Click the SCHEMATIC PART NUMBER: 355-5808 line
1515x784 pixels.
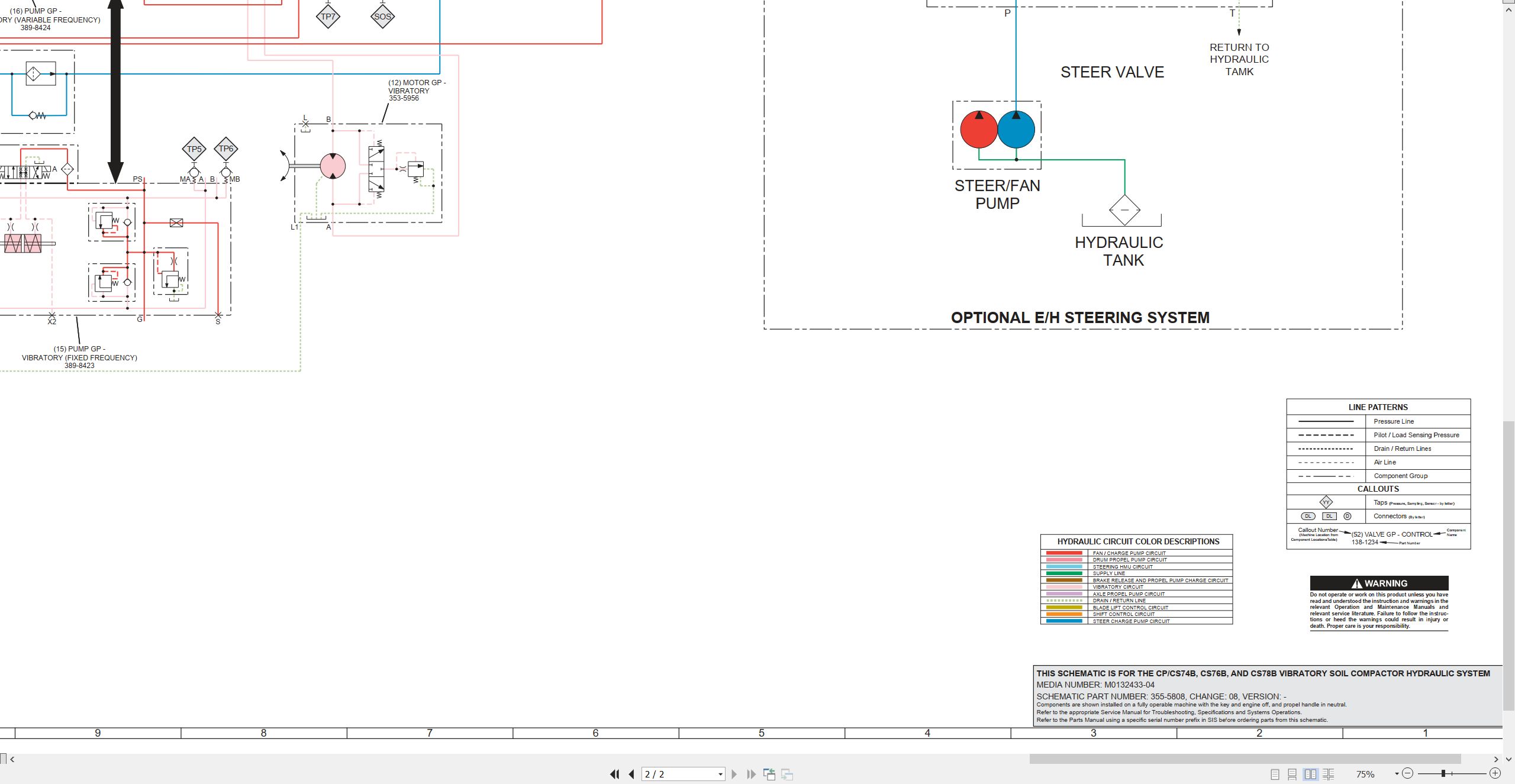[x=1161, y=696]
